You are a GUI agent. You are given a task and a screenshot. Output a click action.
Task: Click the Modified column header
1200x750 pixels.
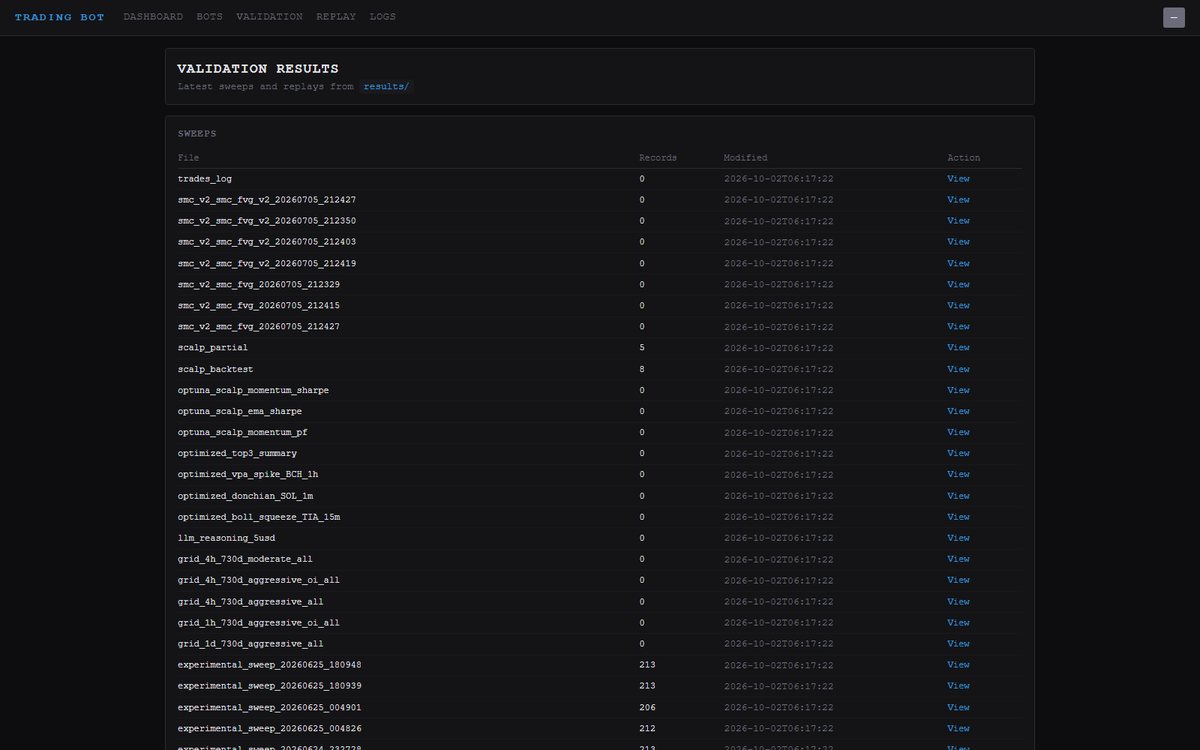point(746,158)
